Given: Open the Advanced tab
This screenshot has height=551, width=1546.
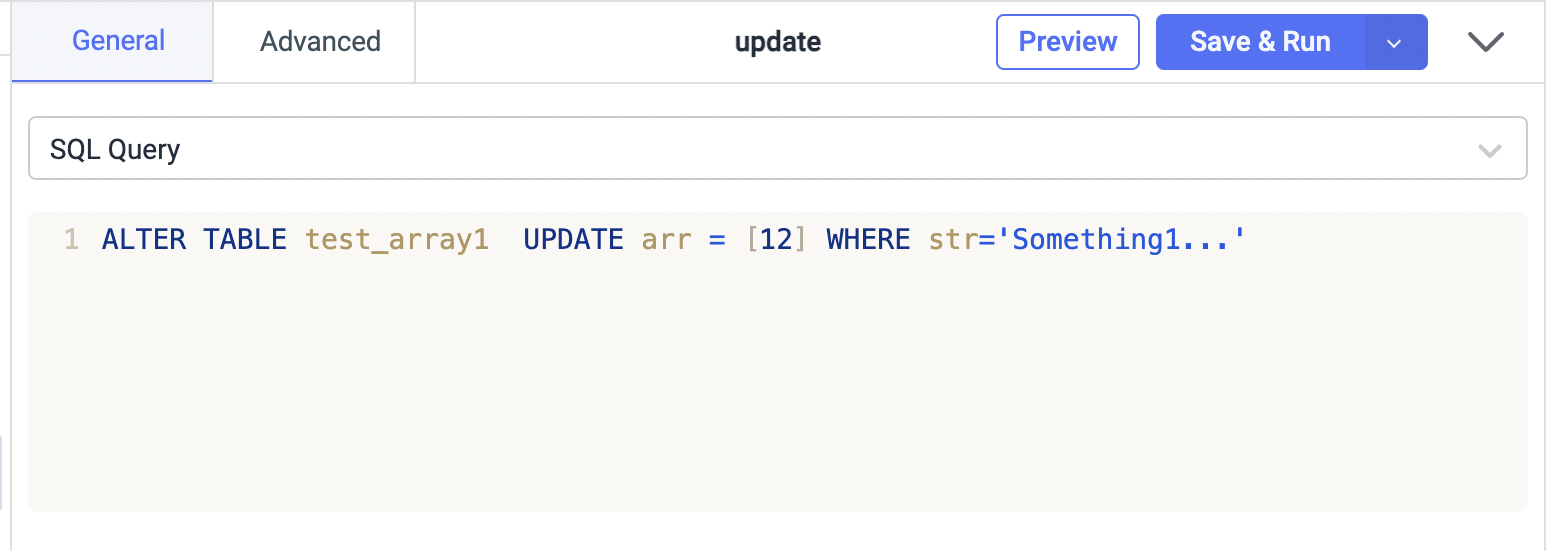Looking at the screenshot, I should [x=320, y=41].
